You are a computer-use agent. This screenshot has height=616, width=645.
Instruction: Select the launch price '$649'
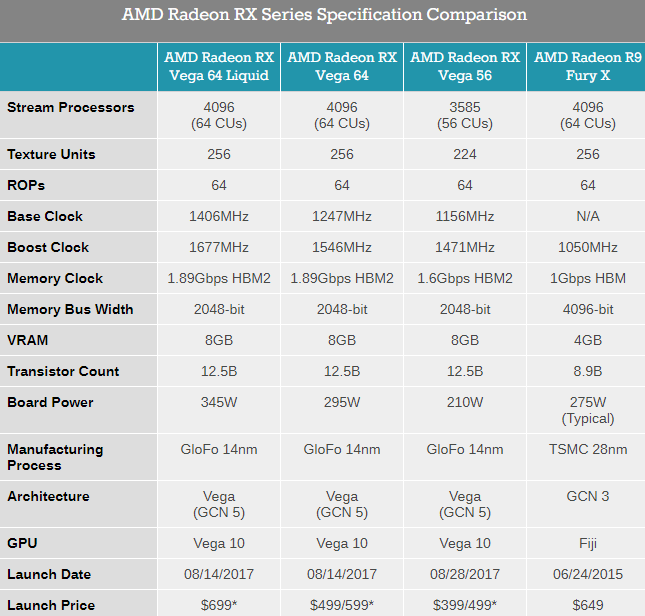point(588,605)
